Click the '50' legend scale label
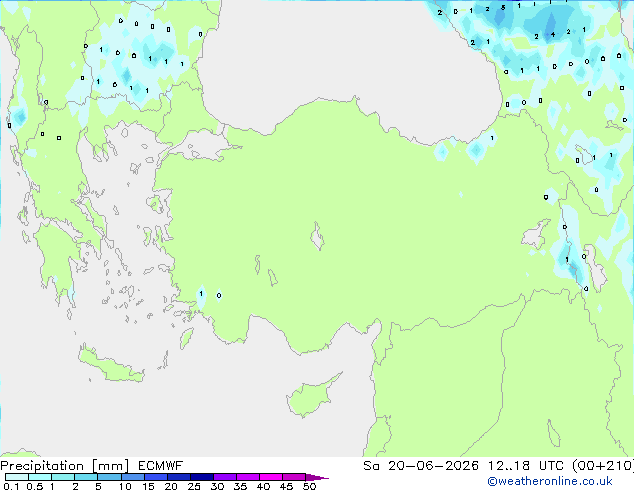The height and width of the screenshot is (490, 634). point(310,486)
